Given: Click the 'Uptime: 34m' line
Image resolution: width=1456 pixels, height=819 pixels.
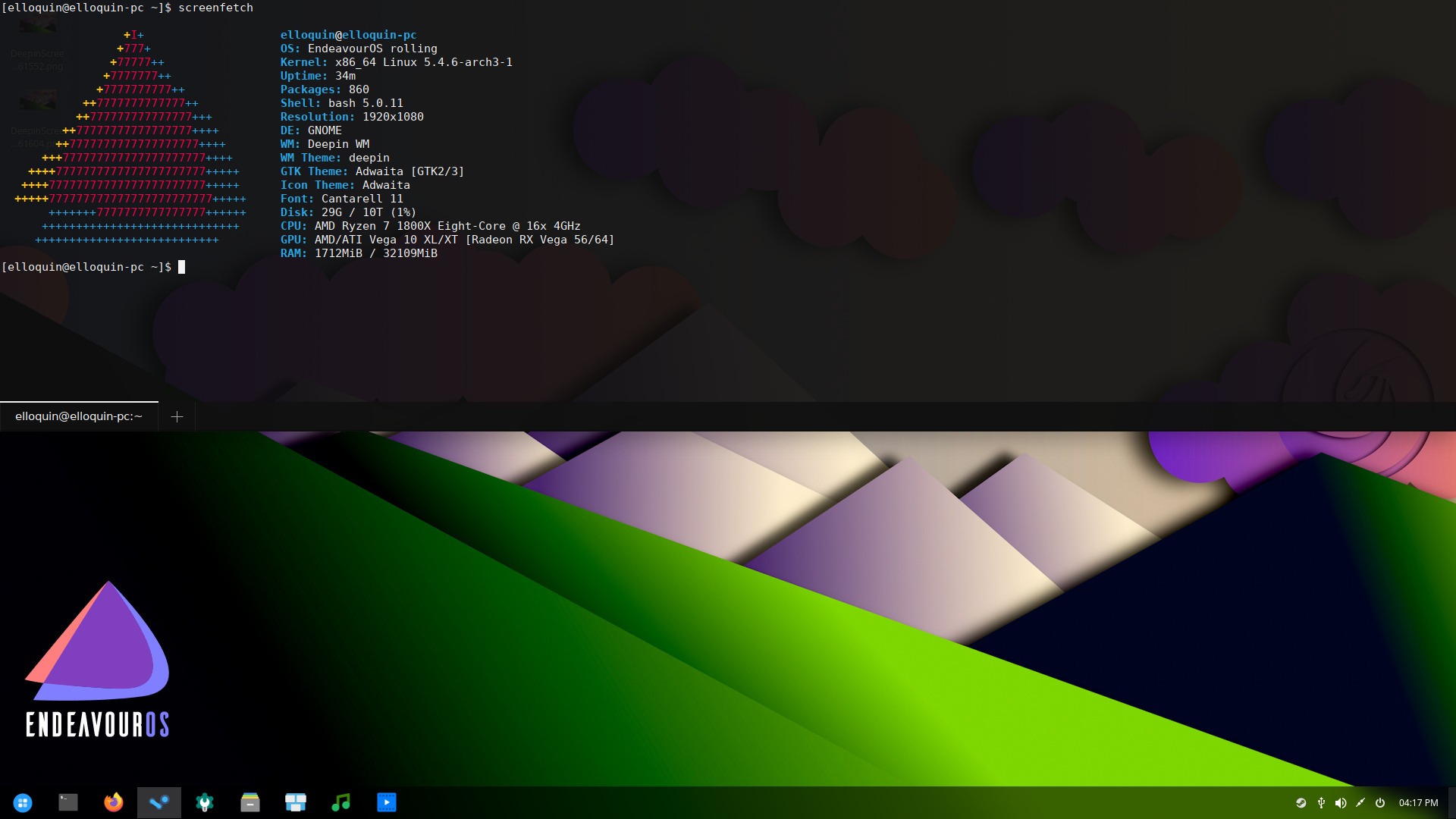Looking at the screenshot, I should [318, 76].
